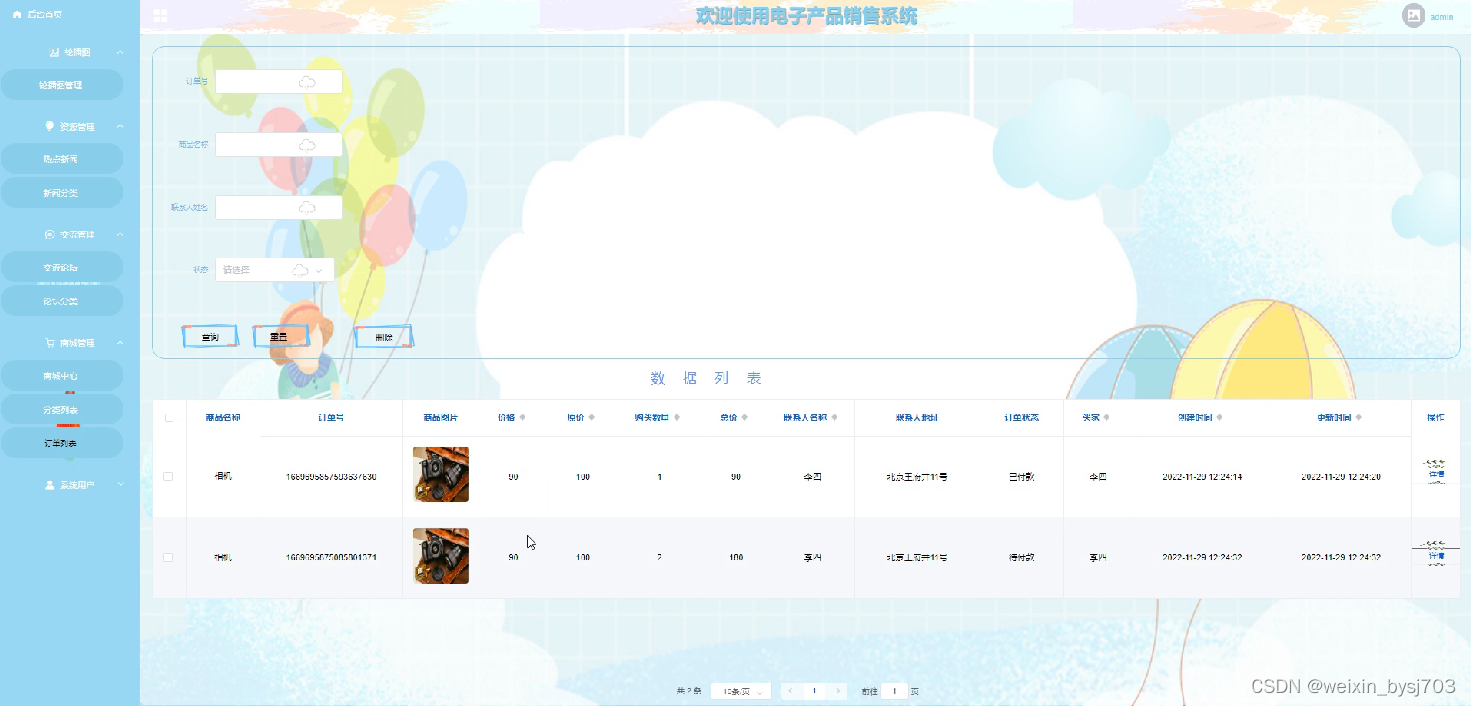1471x706 pixels.
Task: Click the chat icon beside 交流管理
Action: pyautogui.click(x=50, y=234)
